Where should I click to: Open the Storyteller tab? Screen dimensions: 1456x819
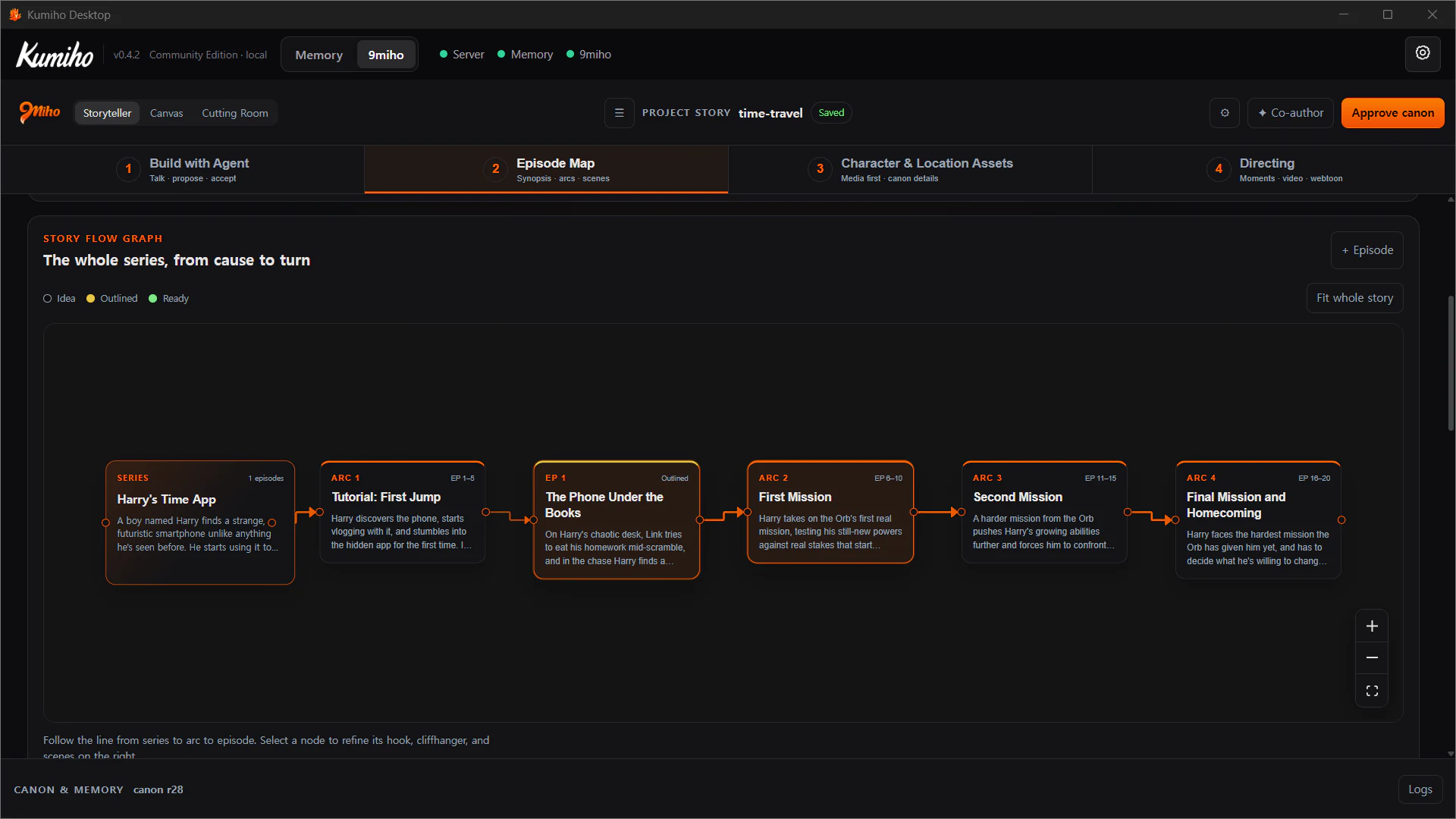coord(107,113)
